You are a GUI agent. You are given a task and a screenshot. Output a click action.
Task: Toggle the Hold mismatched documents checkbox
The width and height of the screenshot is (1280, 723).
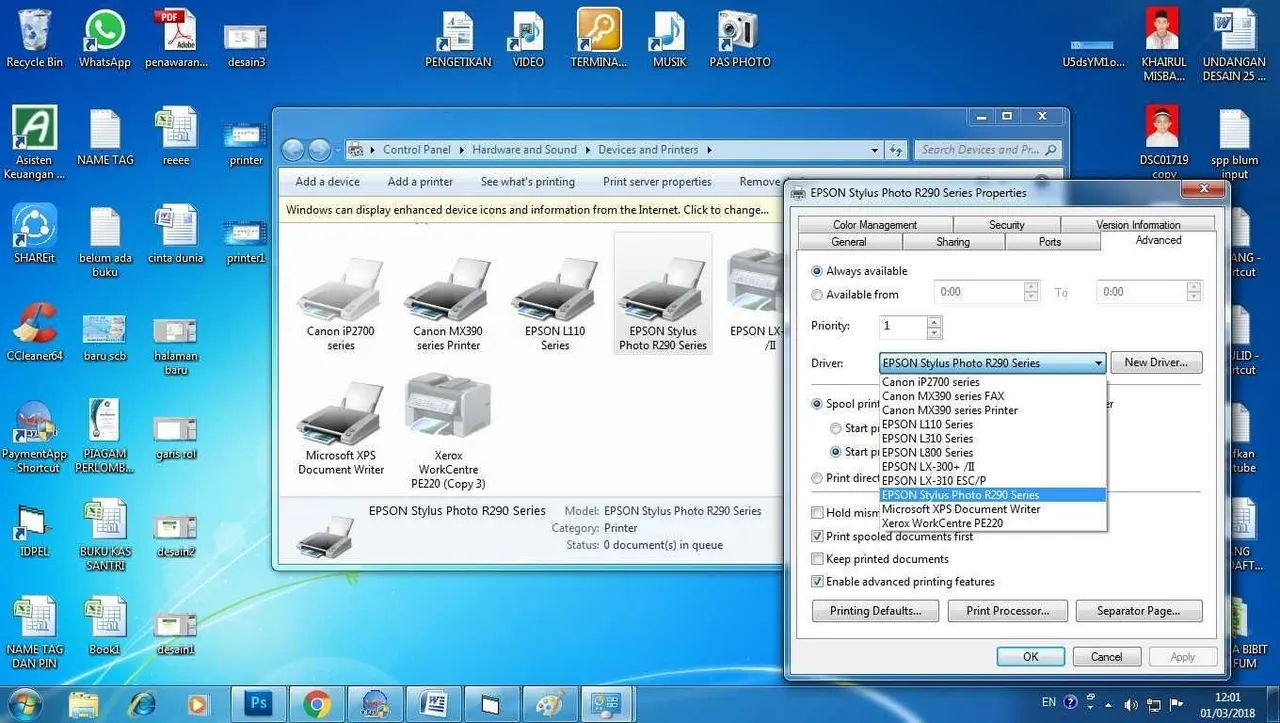tap(817, 513)
